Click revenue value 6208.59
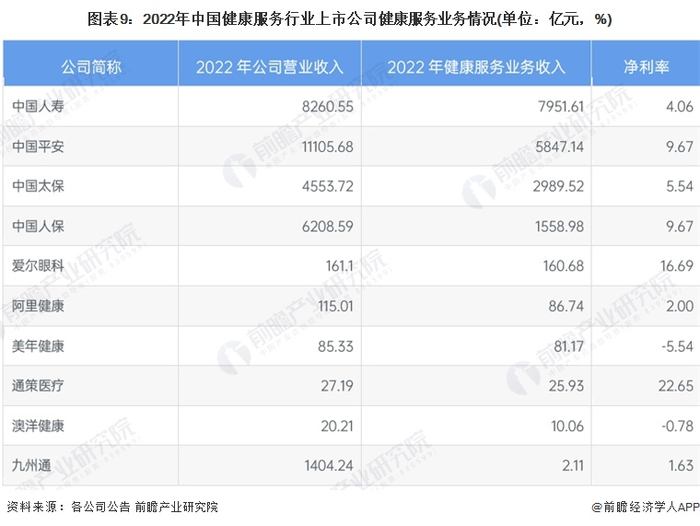Screen dimensions: 700x526 click(x=327, y=226)
